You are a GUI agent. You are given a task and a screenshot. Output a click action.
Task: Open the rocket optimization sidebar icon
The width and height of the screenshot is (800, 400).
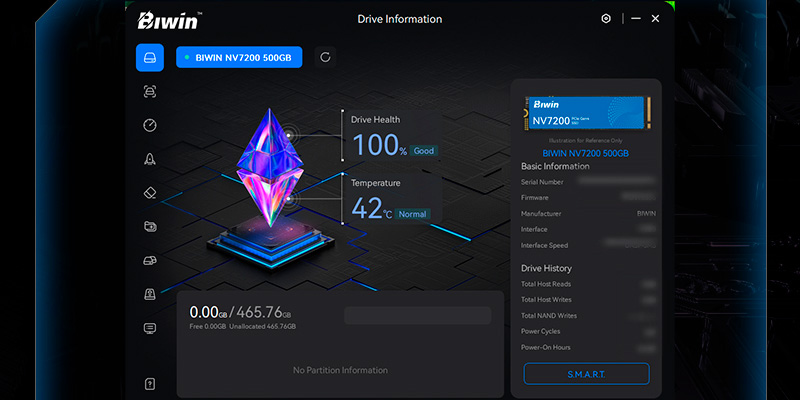149,159
